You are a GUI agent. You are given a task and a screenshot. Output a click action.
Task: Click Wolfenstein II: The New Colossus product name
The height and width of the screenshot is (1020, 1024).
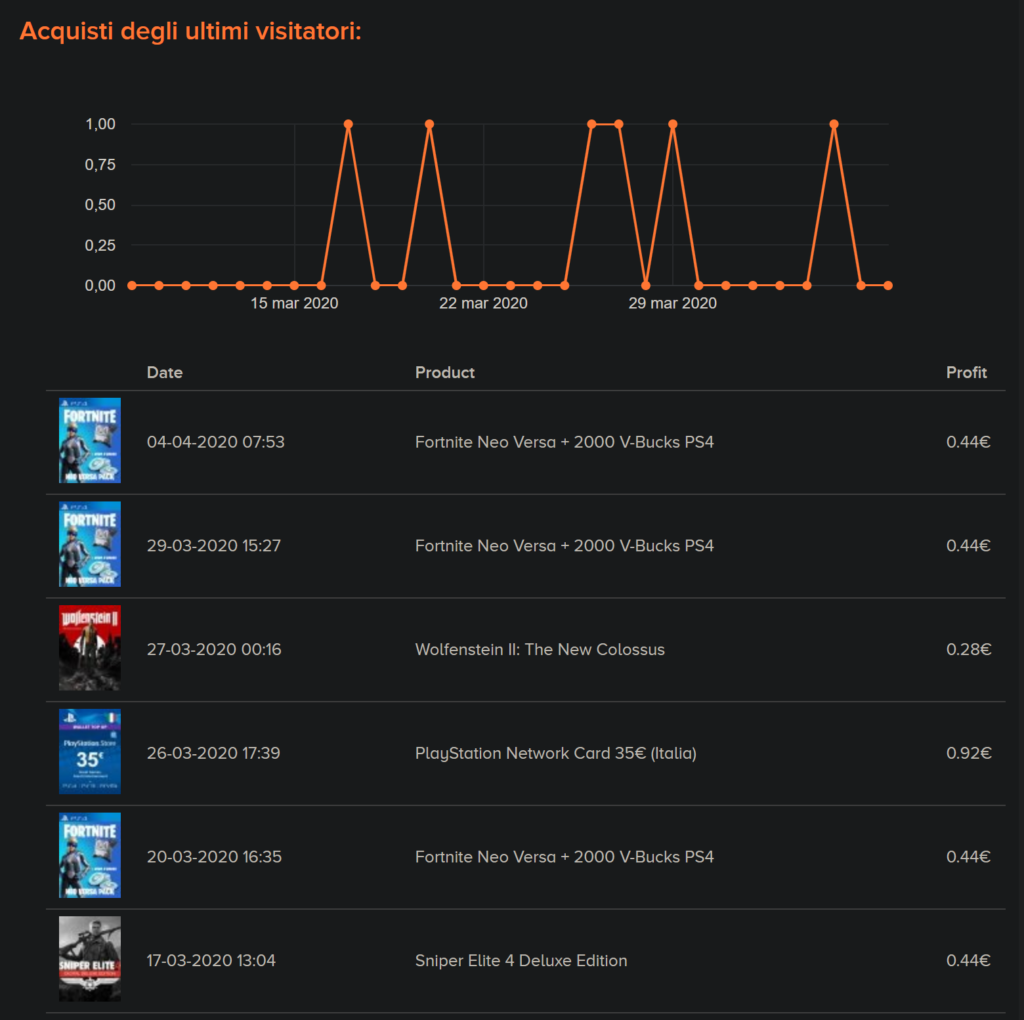[539, 650]
